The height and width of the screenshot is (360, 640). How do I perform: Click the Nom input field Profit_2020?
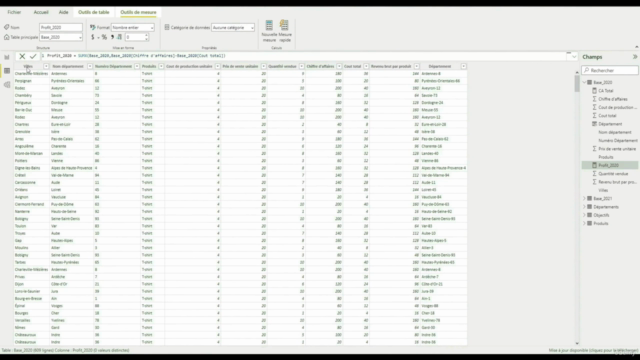(x=61, y=27)
